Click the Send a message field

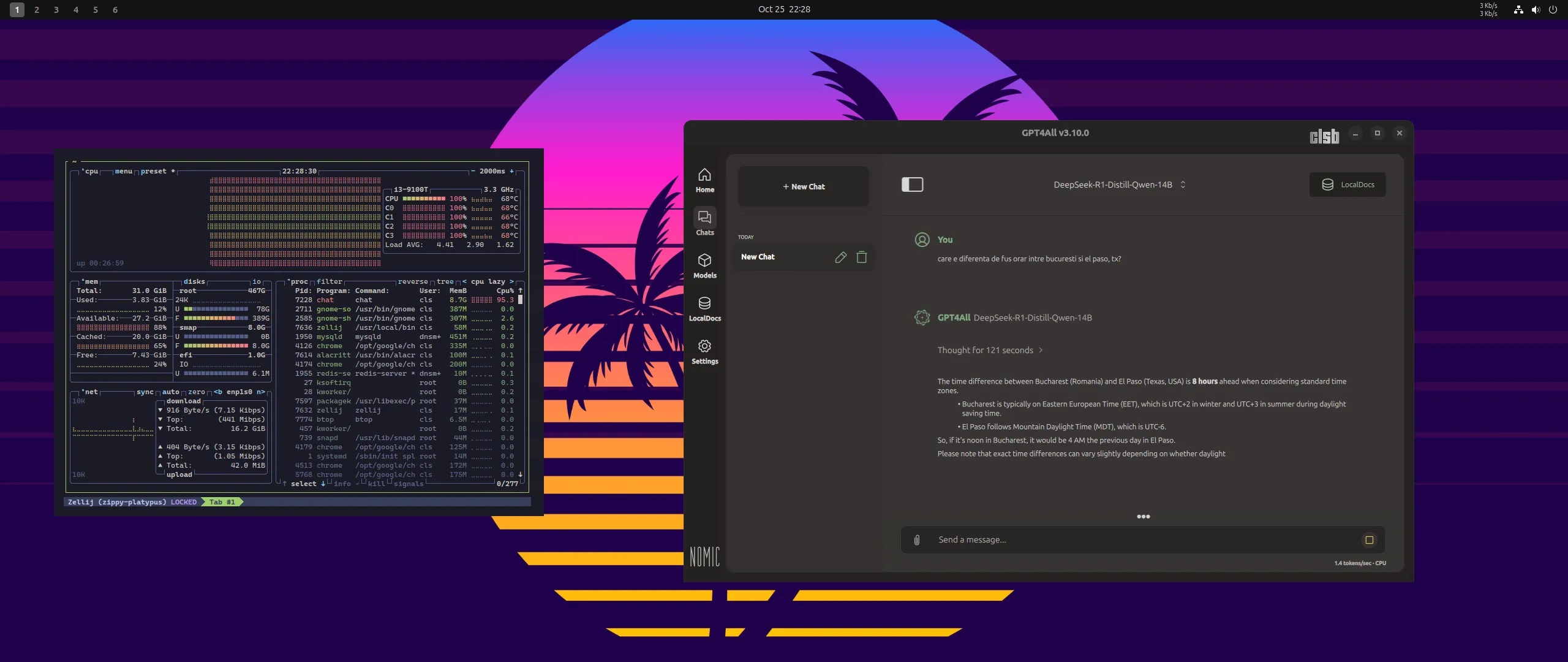(1139, 540)
